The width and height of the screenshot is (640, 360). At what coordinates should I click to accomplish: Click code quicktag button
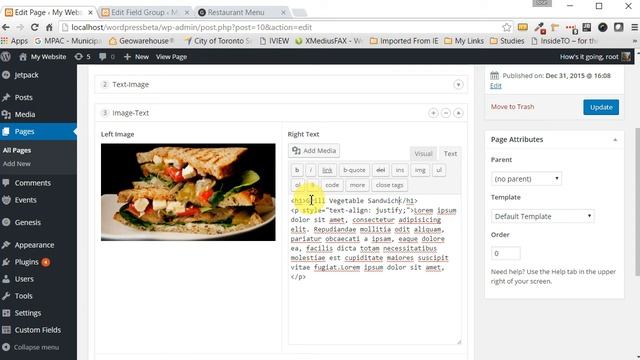click(x=332, y=185)
